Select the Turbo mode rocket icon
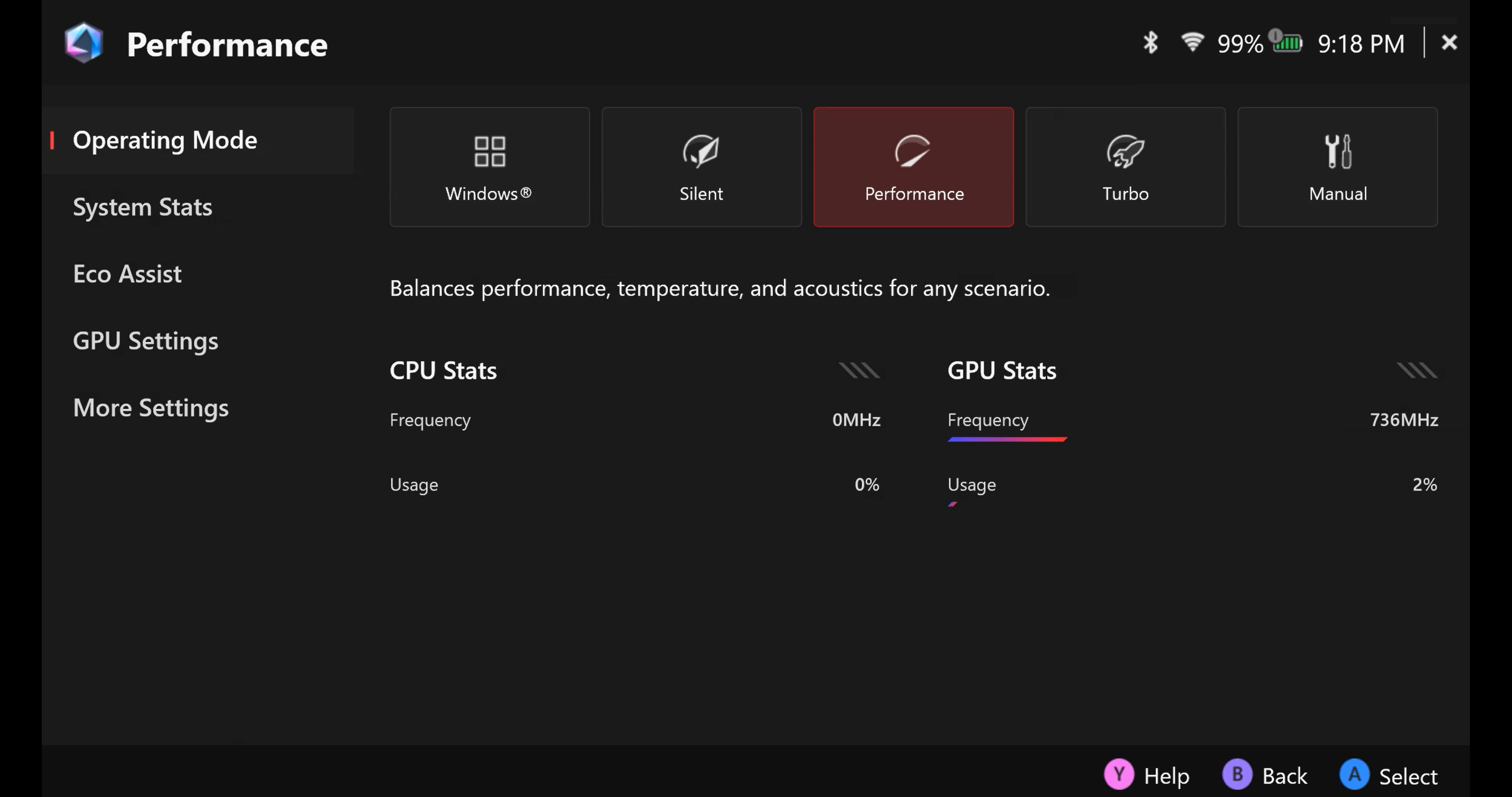The height and width of the screenshot is (797, 1512). tap(1125, 152)
